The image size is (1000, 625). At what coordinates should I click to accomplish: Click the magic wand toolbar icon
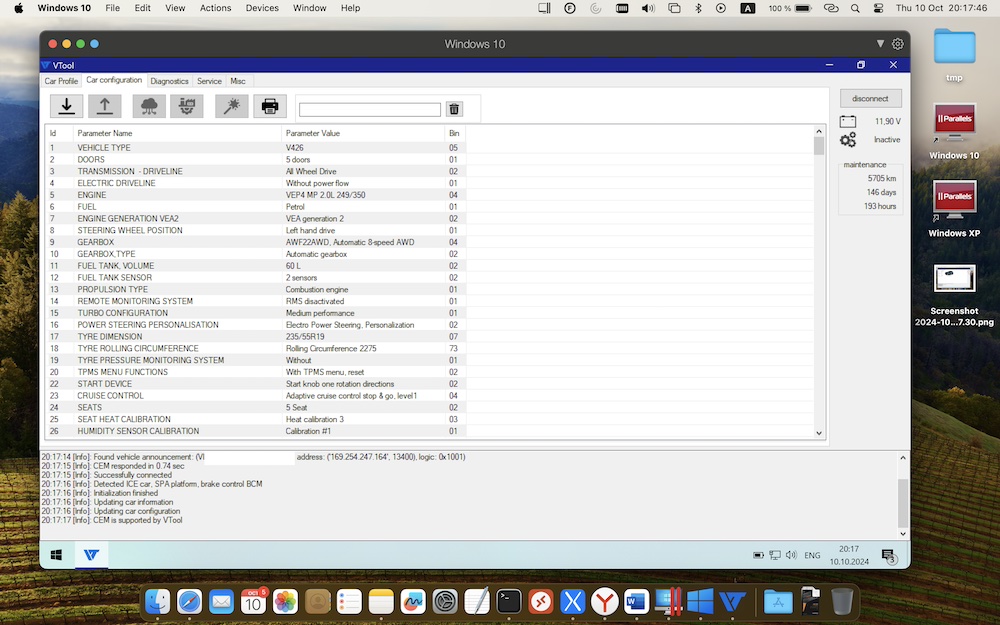click(x=231, y=106)
